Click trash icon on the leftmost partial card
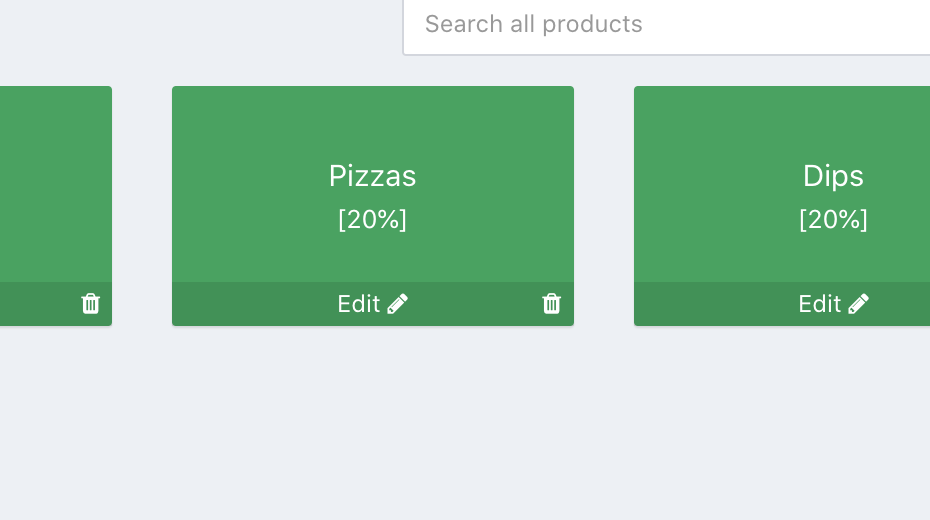930x520 pixels. pos(90,304)
